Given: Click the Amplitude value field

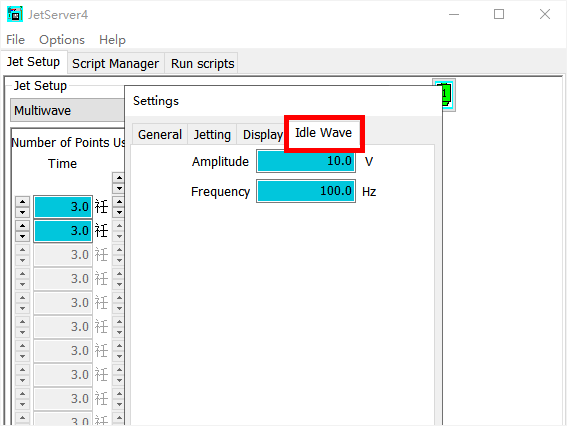Looking at the screenshot, I should point(306,161).
